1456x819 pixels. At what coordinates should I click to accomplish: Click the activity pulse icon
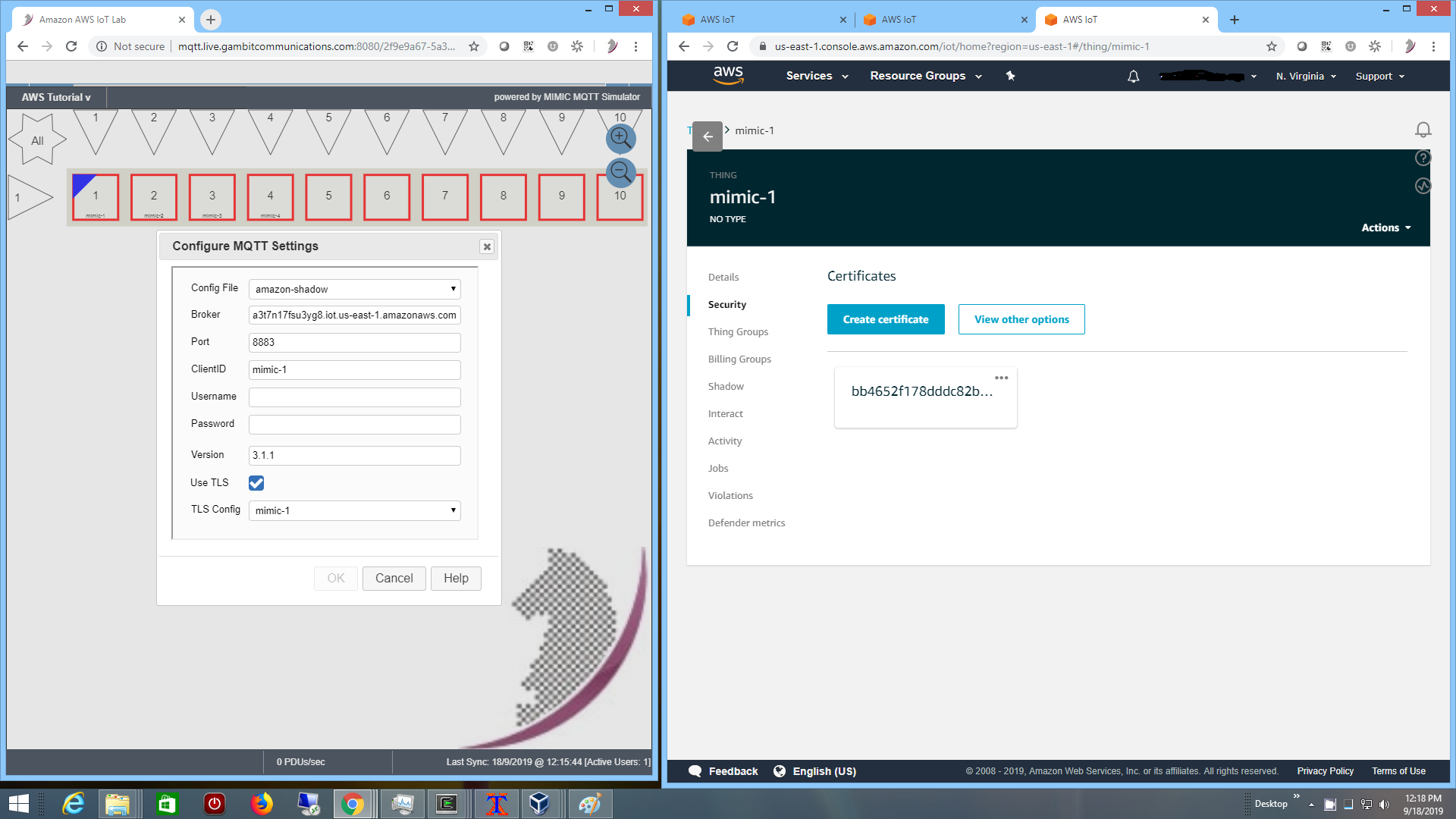coord(1423,186)
